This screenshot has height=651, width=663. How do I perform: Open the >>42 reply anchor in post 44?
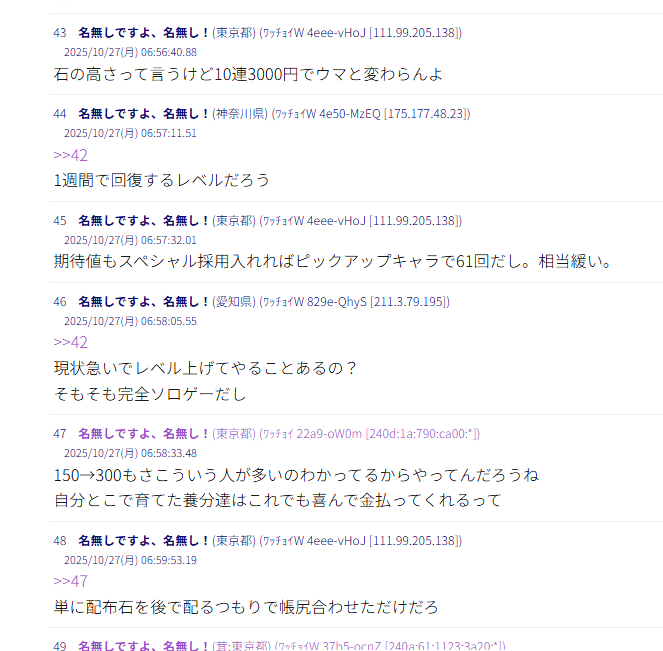coord(71,155)
